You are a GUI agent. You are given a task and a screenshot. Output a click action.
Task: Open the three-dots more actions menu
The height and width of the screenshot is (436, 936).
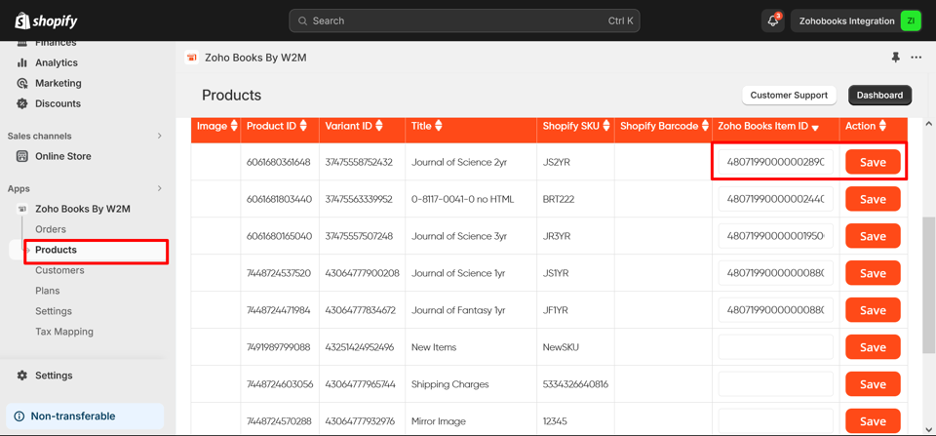916,58
